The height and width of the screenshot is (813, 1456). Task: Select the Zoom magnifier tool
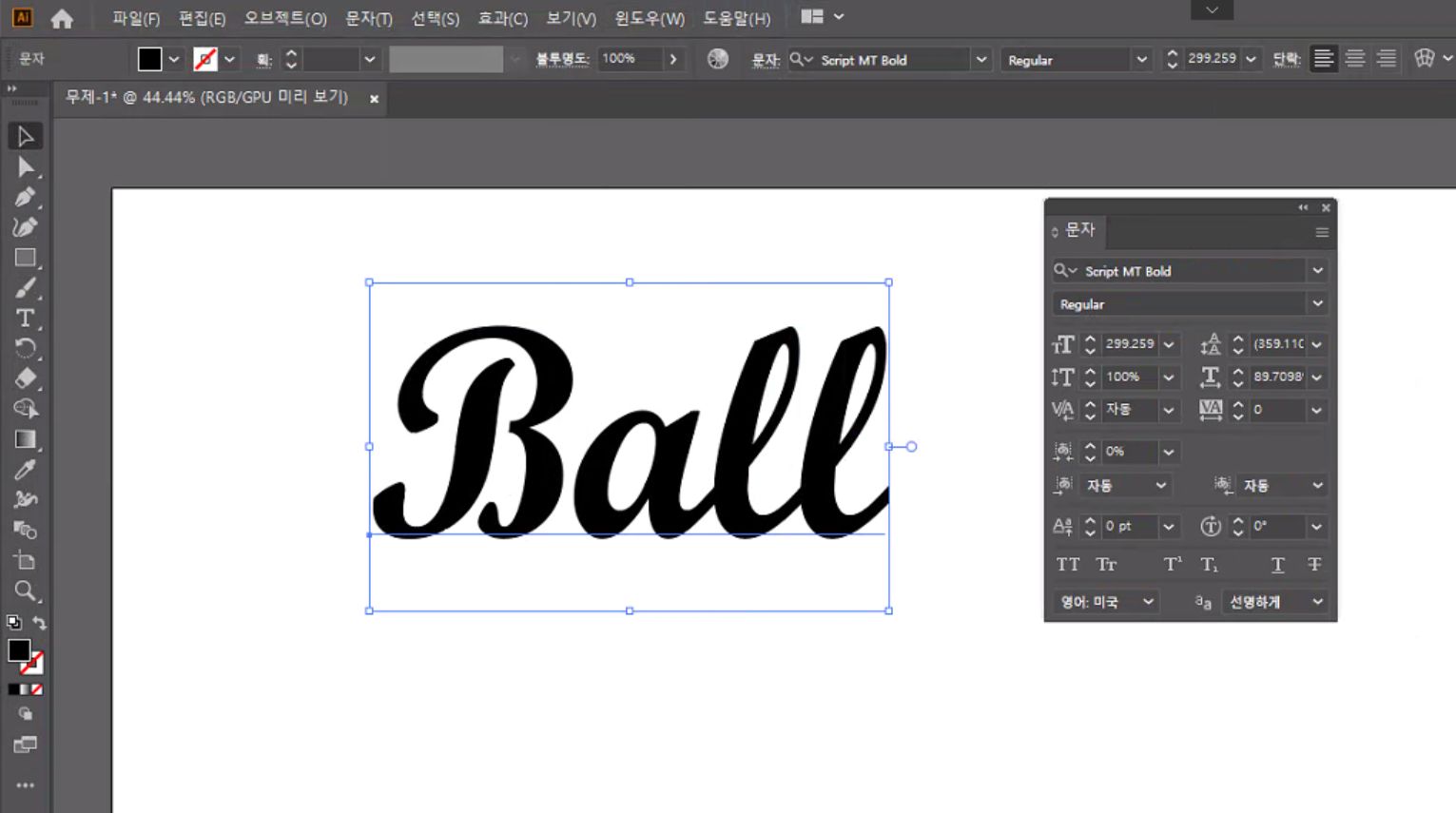pos(25,591)
